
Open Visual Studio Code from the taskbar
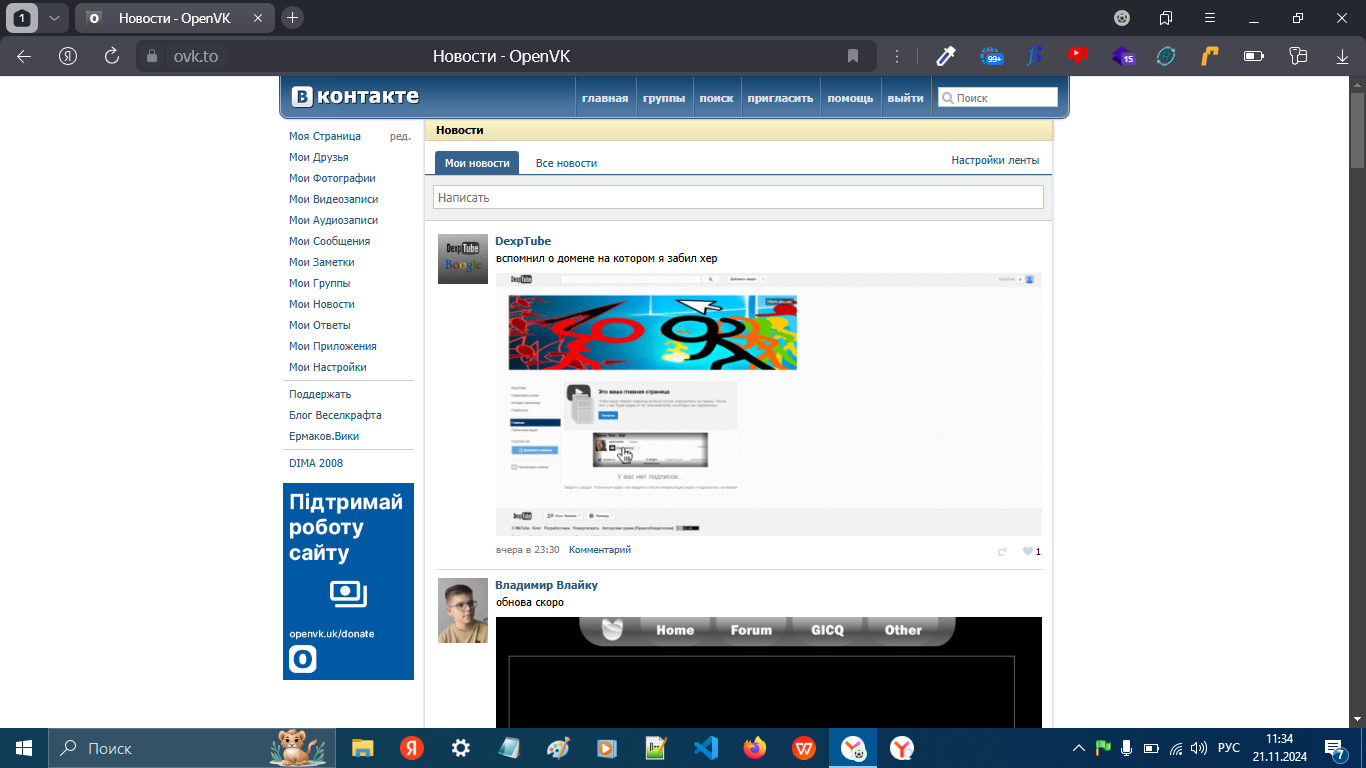pyautogui.click(x=706, y=748)
